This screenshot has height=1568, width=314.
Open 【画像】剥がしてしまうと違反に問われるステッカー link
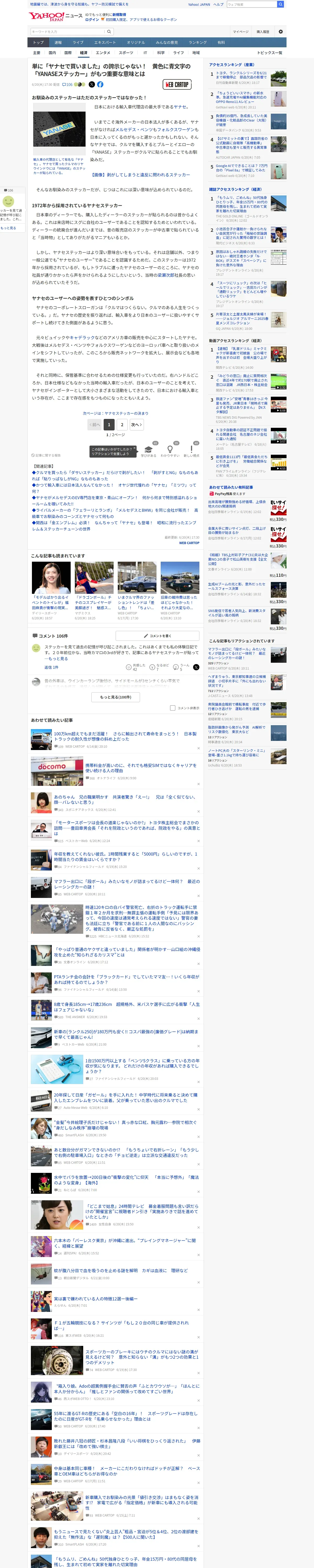(x=141, y=175)
